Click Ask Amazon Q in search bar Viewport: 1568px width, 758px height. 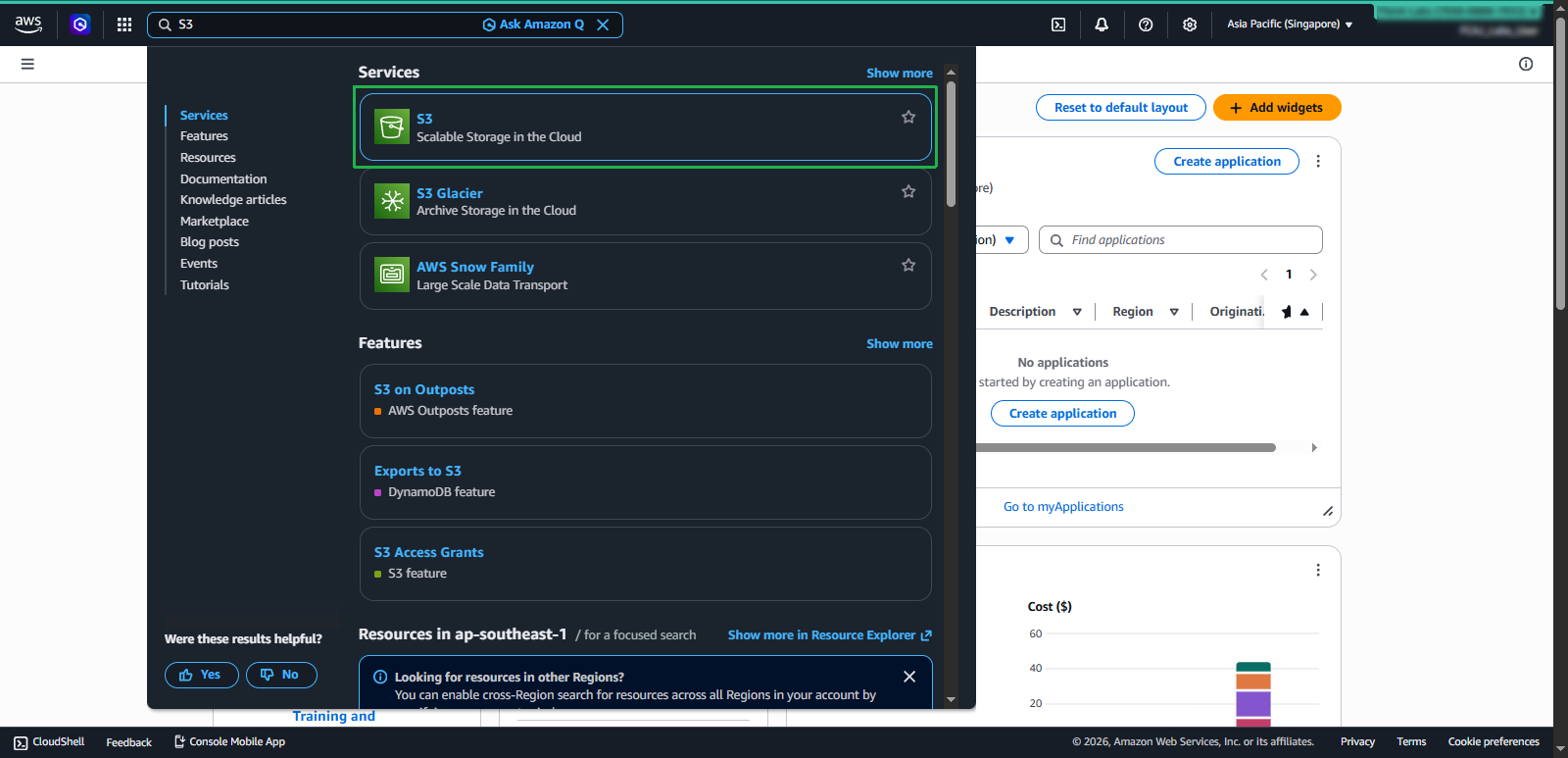point(533,25)
